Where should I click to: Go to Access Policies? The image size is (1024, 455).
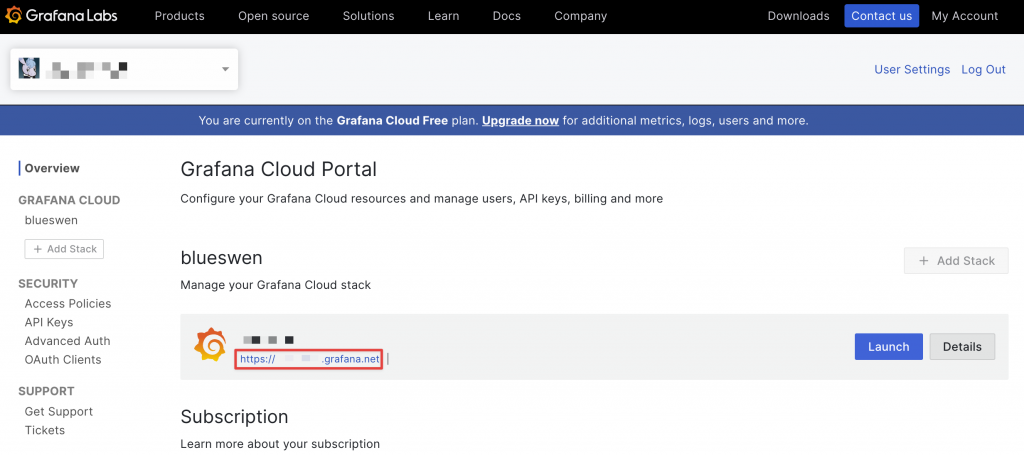68,304
